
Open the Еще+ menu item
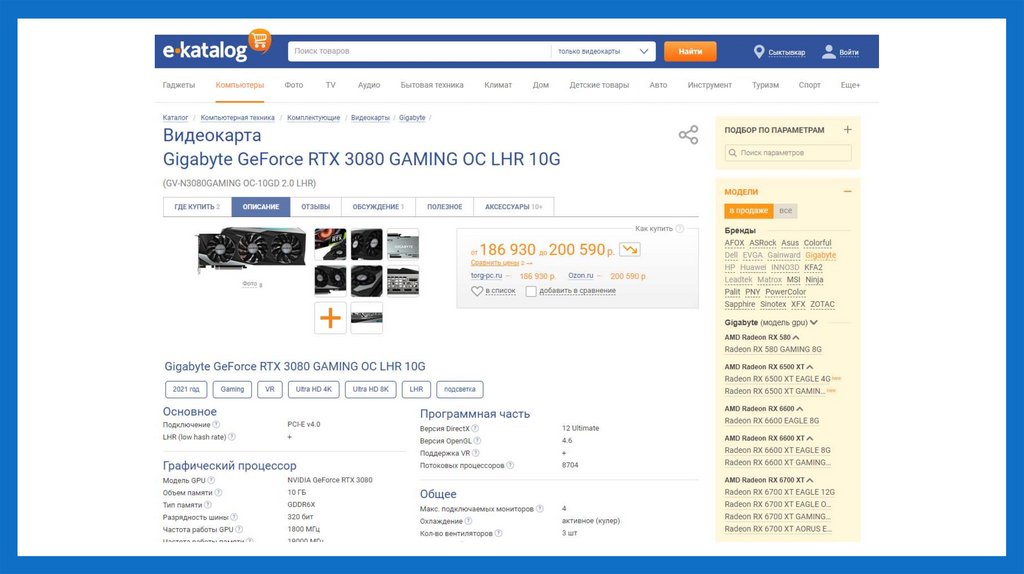pos(850,85)
